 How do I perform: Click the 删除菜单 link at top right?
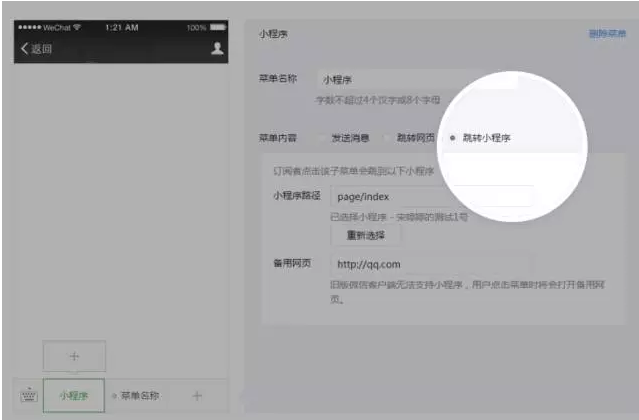point(607,34)
